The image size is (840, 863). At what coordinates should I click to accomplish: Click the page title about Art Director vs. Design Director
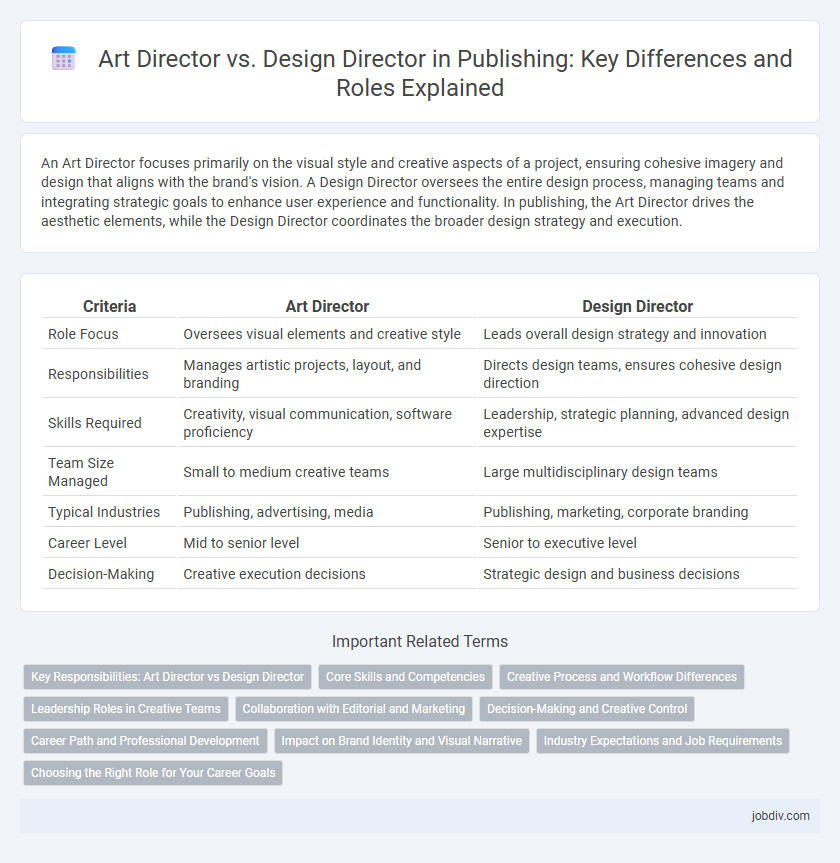coord(445,73)
